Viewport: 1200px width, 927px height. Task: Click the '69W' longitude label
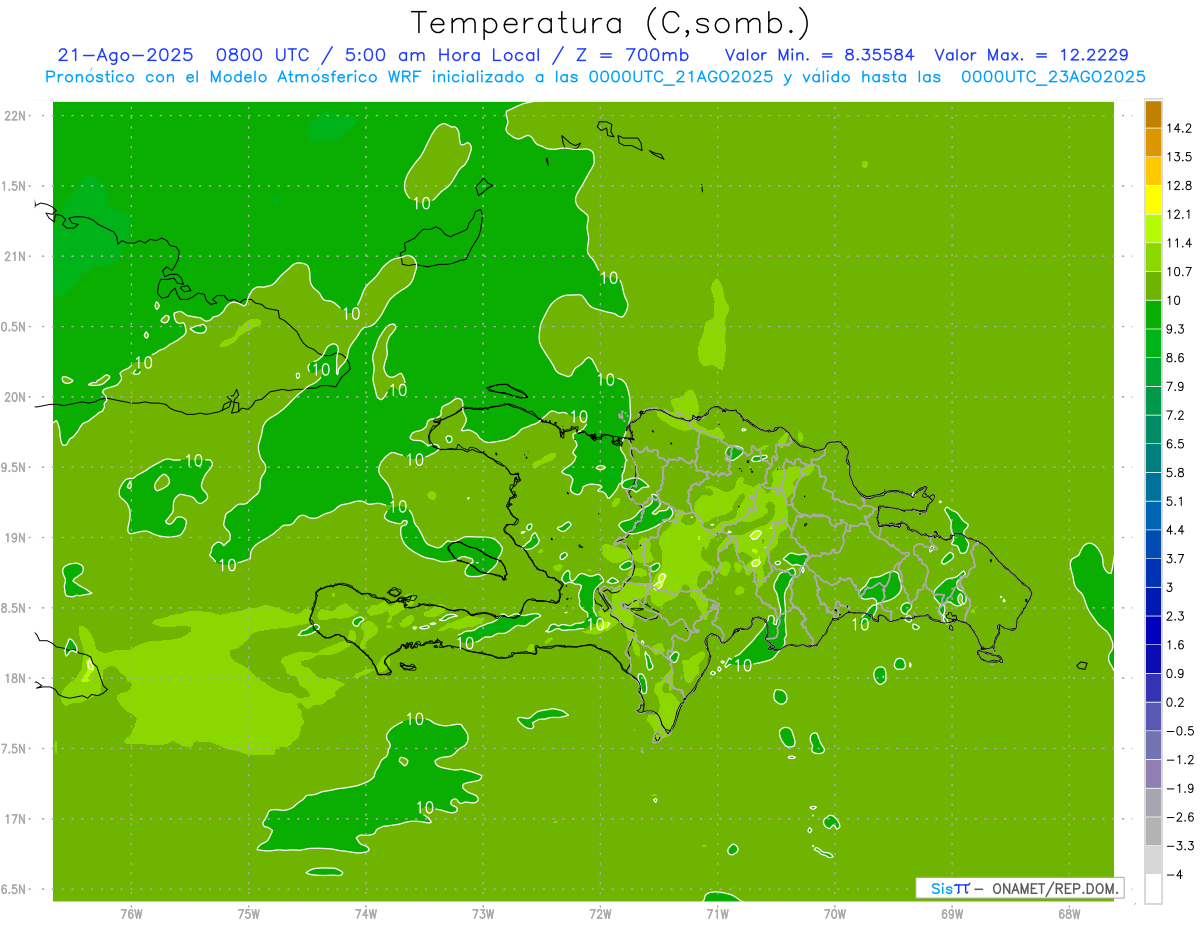coord(952,914)
